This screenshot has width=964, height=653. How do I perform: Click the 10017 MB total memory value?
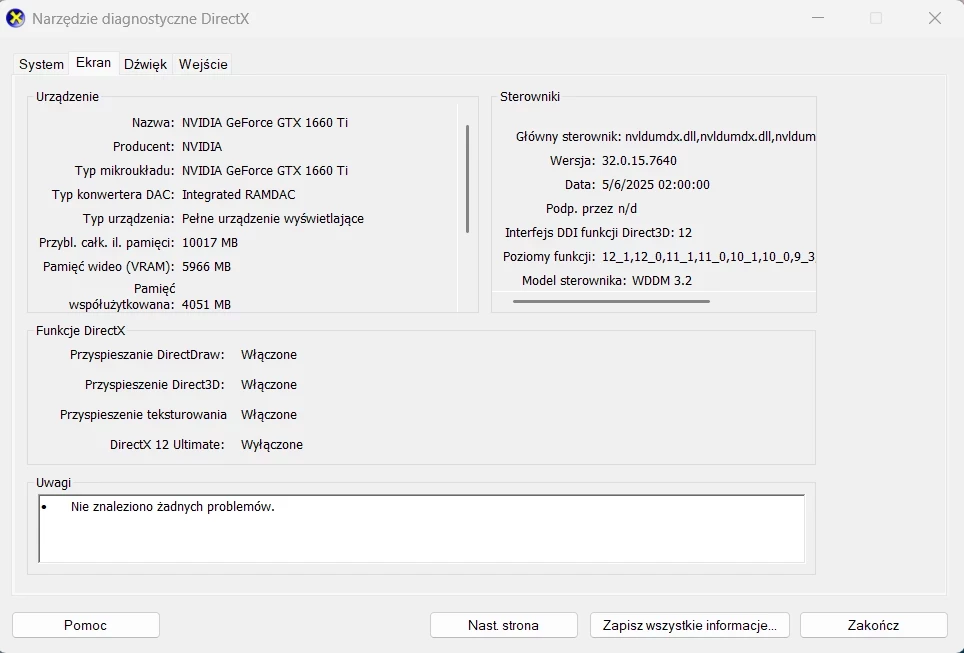pyautogui.click(x=210, y=242)
